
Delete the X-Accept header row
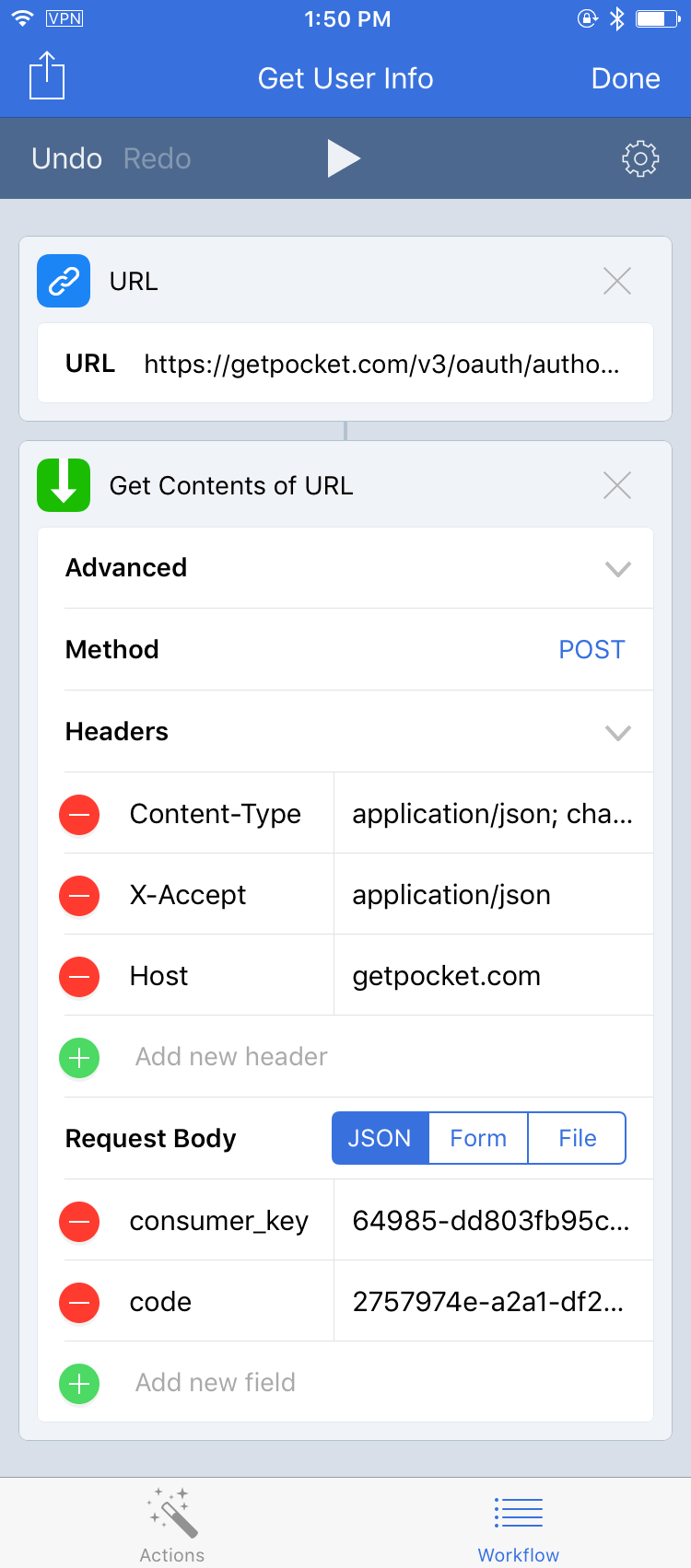click(79, 896)
